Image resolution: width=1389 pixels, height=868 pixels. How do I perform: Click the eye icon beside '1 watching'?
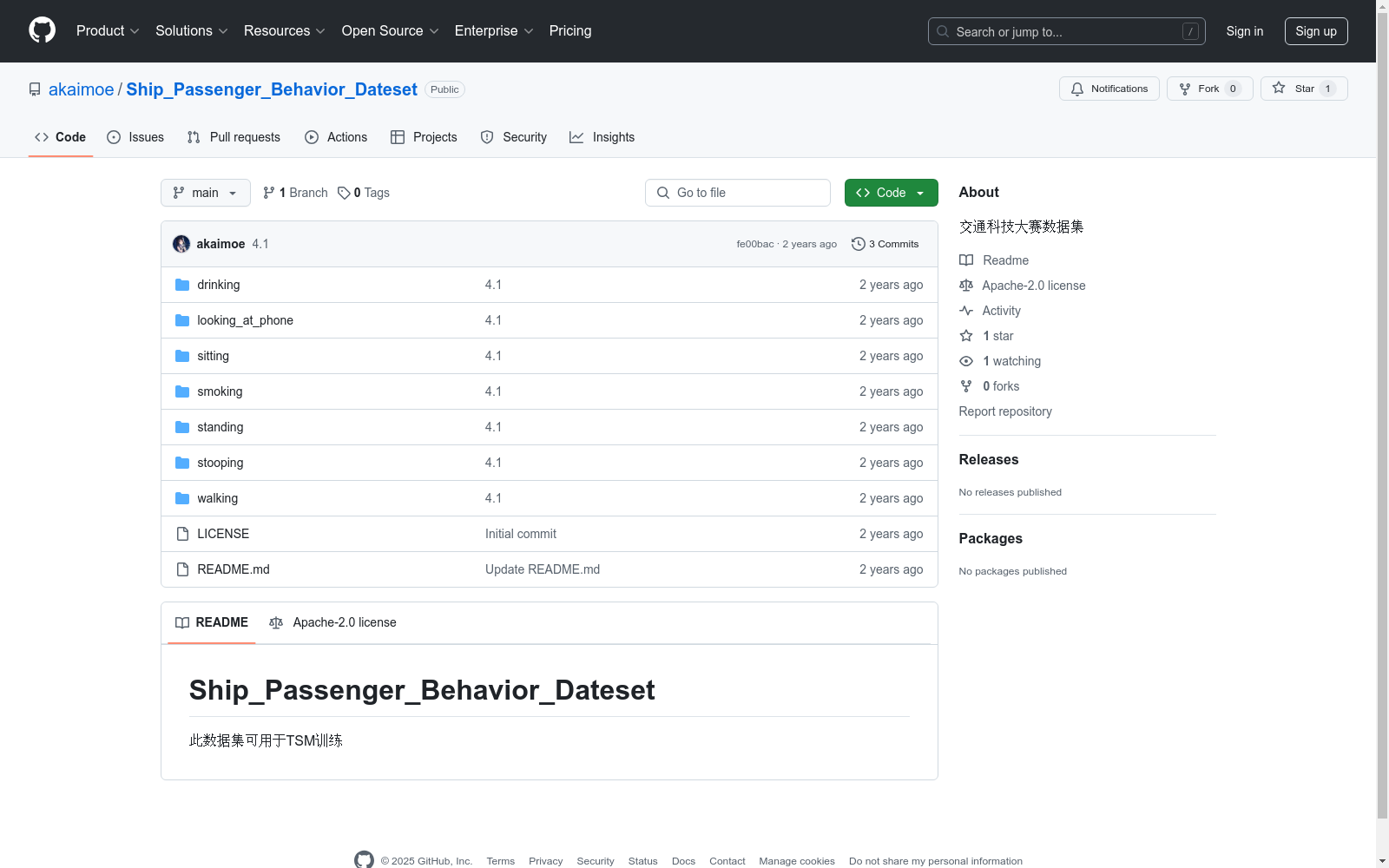pos(966,361)
